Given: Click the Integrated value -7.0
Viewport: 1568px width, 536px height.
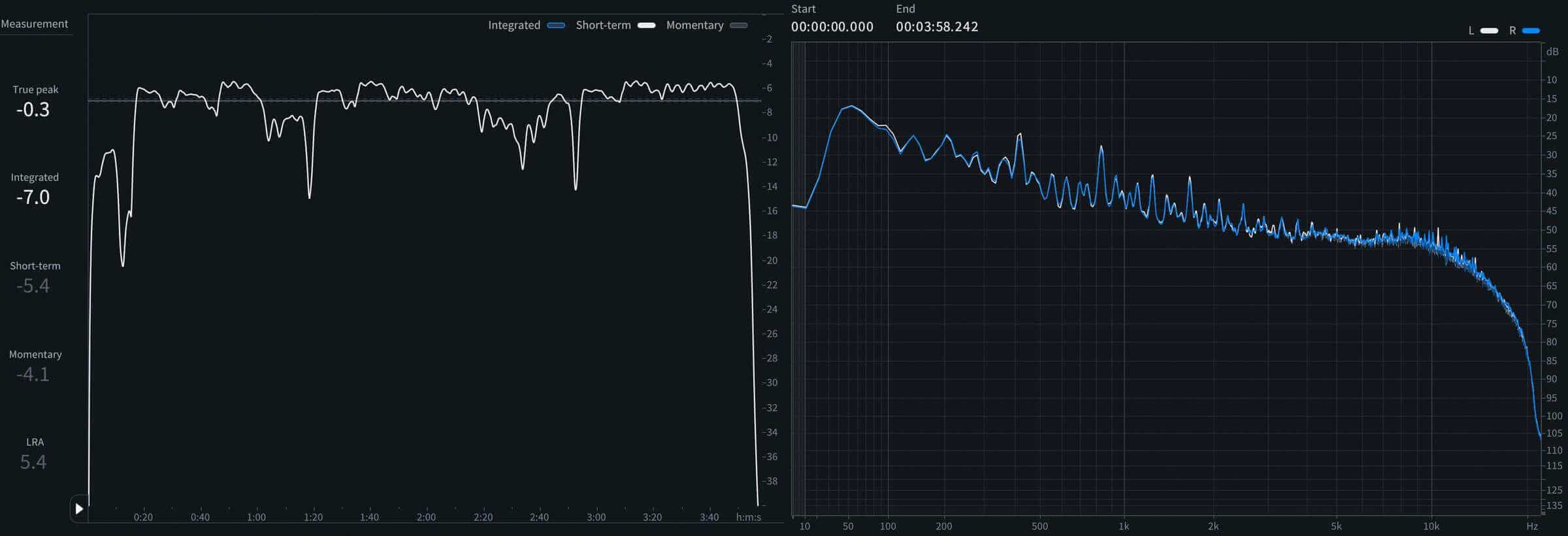Looking at the screenshot, I should pyautogui.click(x=33, y=197).
